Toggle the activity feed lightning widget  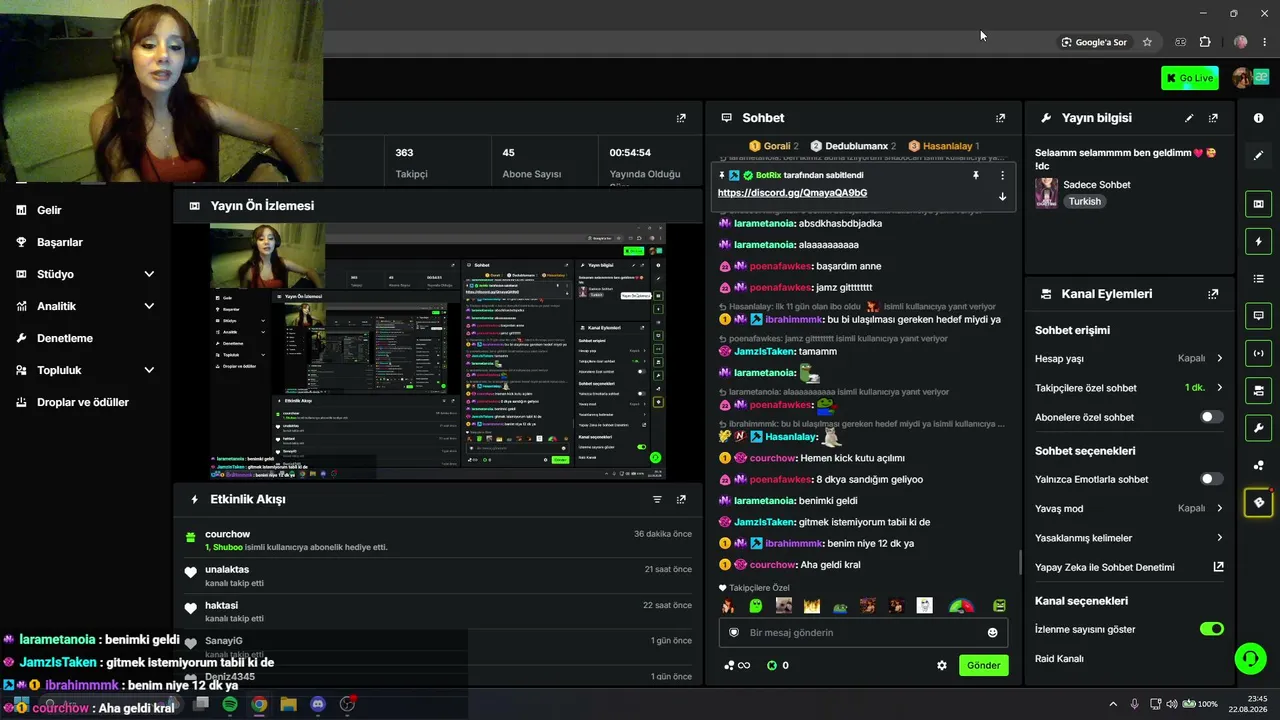(x=1258, y=241)
